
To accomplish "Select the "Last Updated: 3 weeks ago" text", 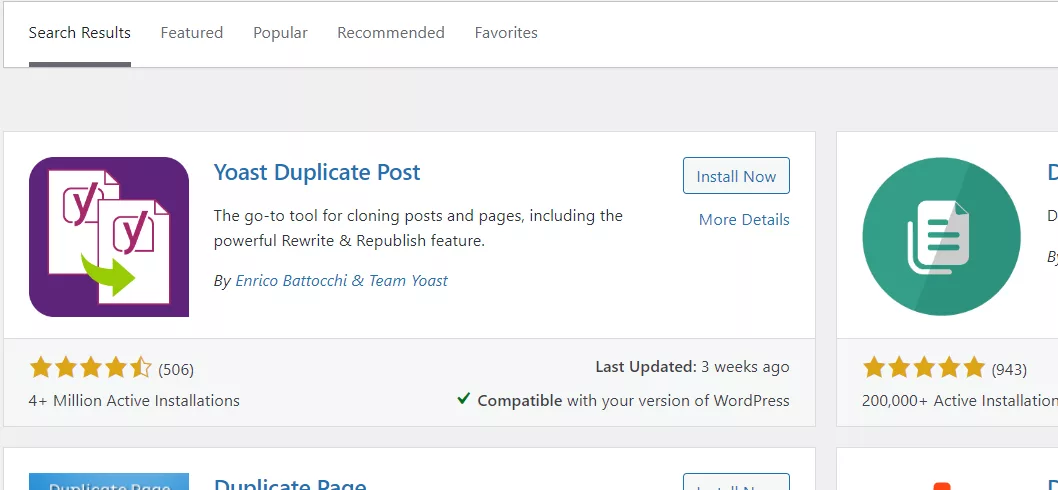I will [692, 367].
